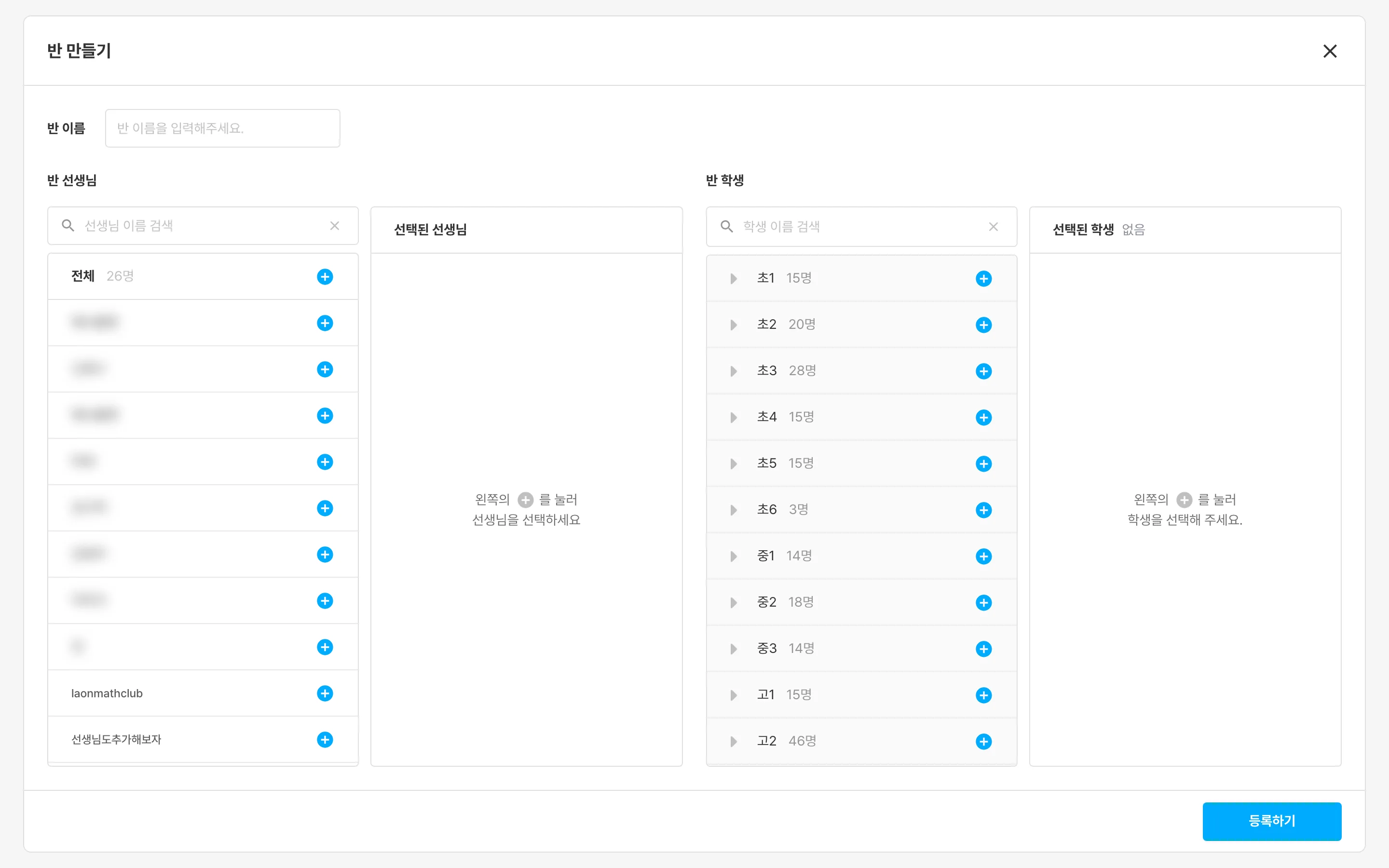The height and width of the screenshot is (868, 1389).
Task: Expand the 중3 student group
Action: click(734, 649)
